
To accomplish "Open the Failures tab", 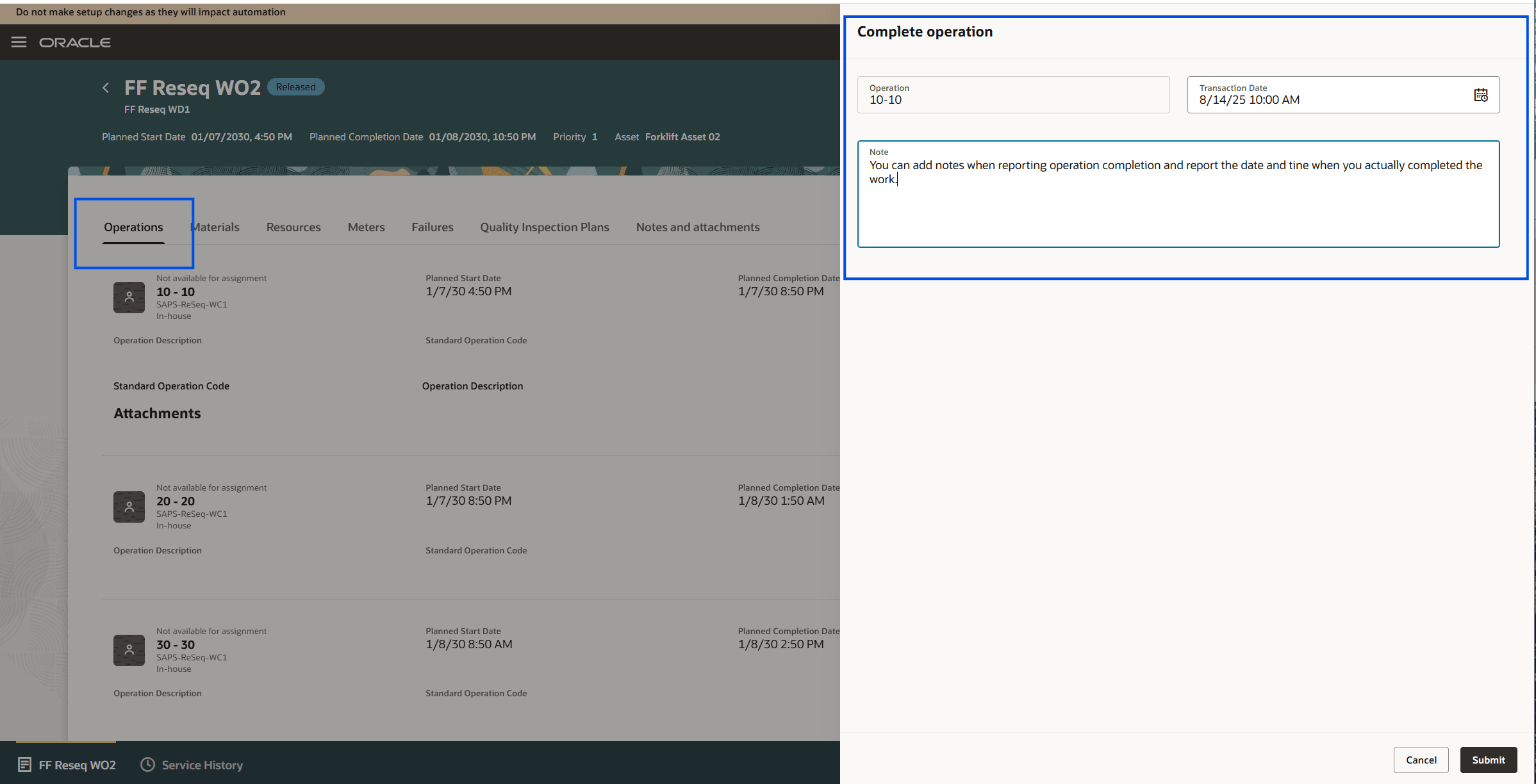I will pyautogui.click(x=432, y=227).
